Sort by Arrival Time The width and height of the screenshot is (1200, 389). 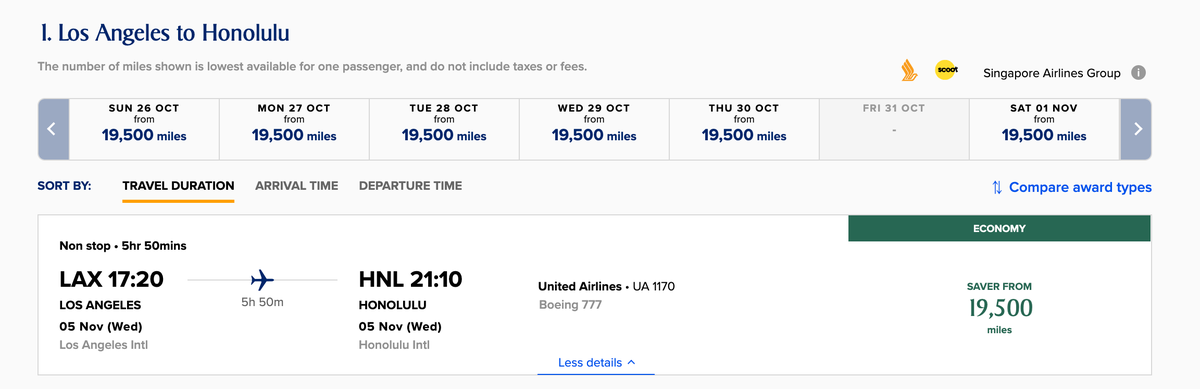point(297,186)
